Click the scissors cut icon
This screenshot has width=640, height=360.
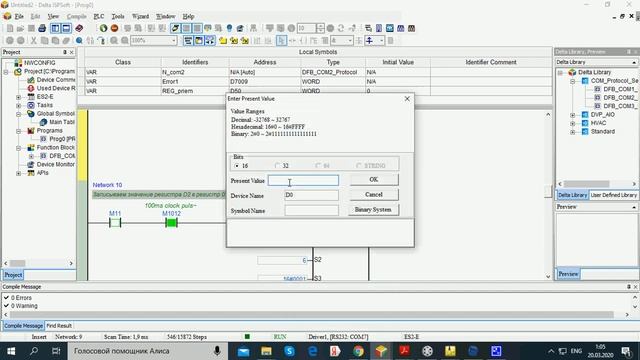(33, 40)
